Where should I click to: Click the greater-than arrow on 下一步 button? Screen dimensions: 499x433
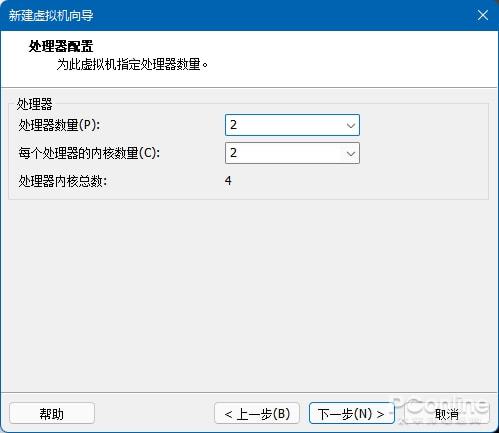coord(380,414)
